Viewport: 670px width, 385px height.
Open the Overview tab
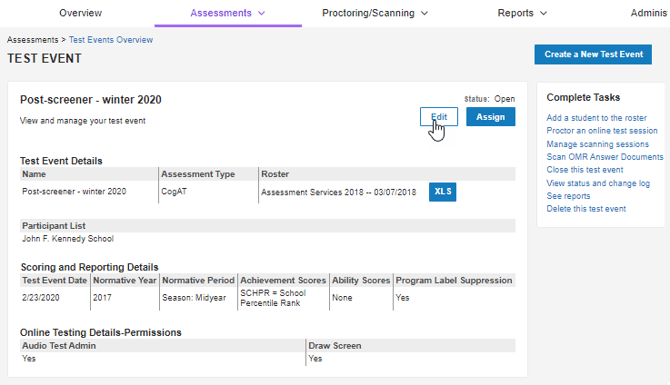[80, 13]
